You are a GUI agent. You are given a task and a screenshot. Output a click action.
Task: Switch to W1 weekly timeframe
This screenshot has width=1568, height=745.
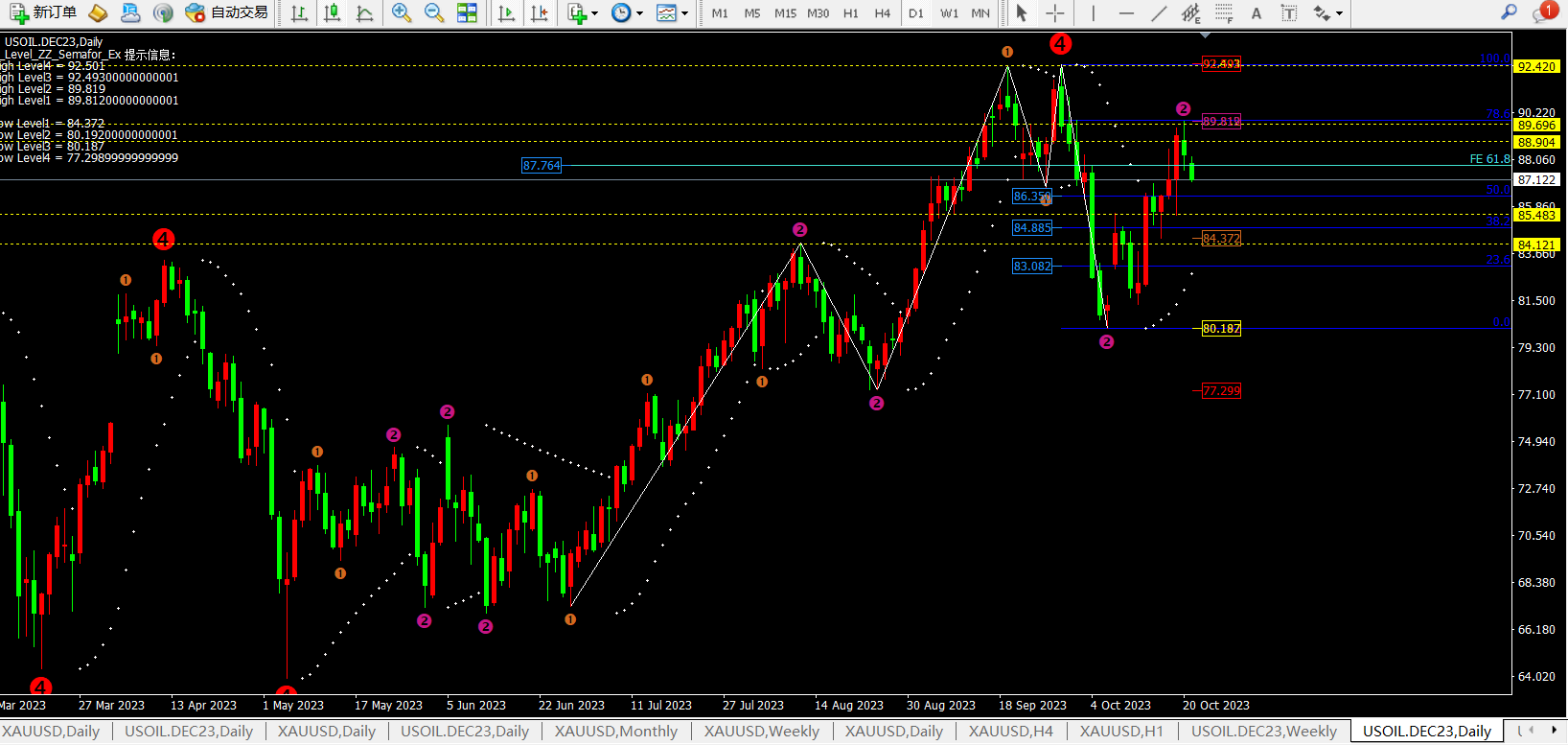click(x=949, y=12)
